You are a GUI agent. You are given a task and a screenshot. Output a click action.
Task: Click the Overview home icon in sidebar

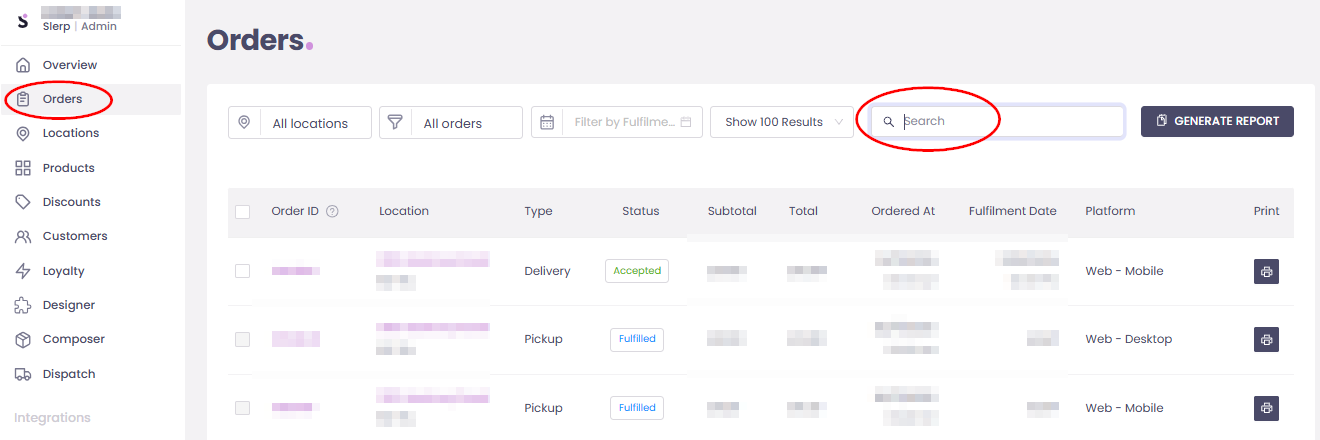pos(23,65)
